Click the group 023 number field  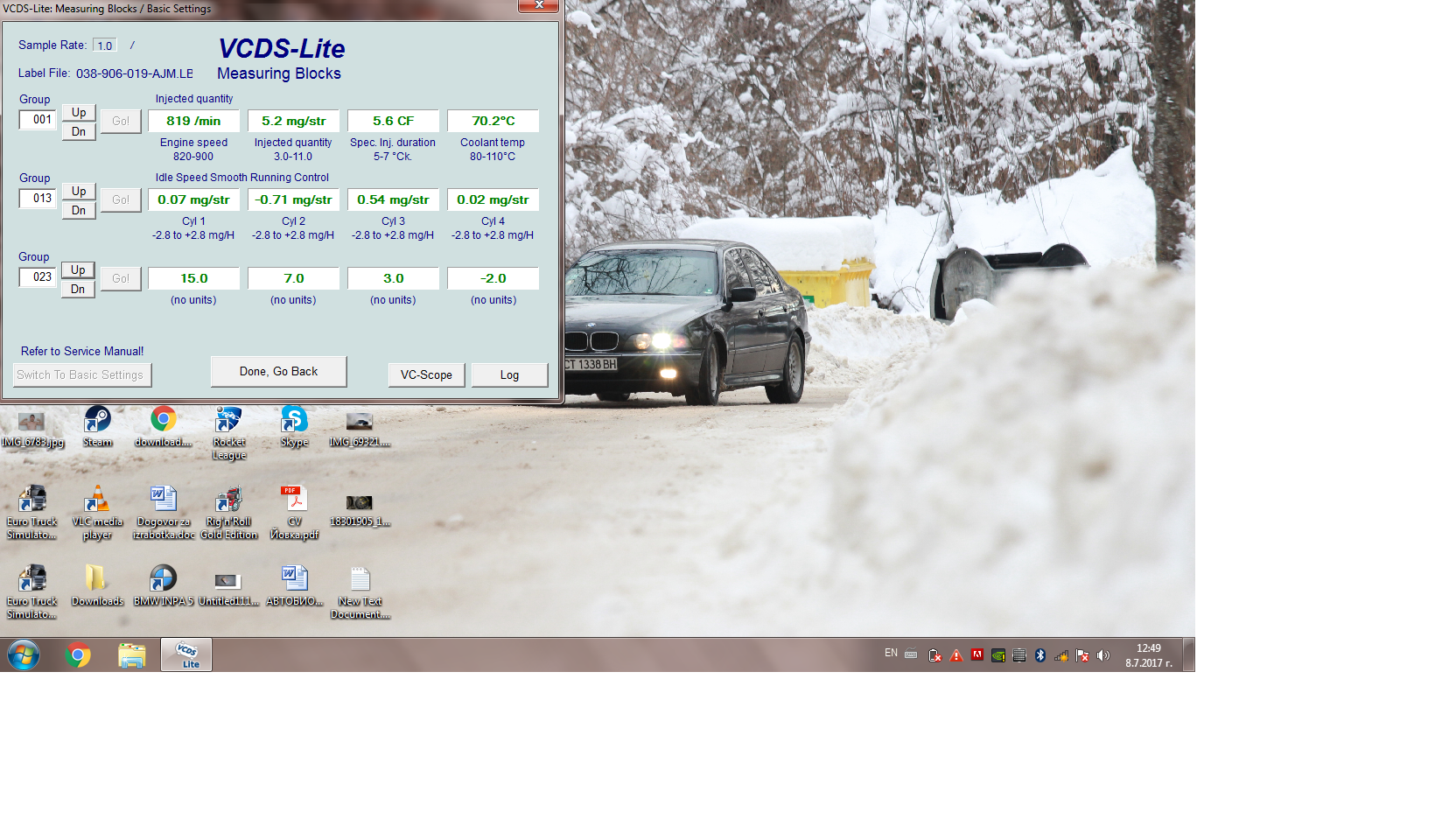pyautogui.click(x=38, y=277)
